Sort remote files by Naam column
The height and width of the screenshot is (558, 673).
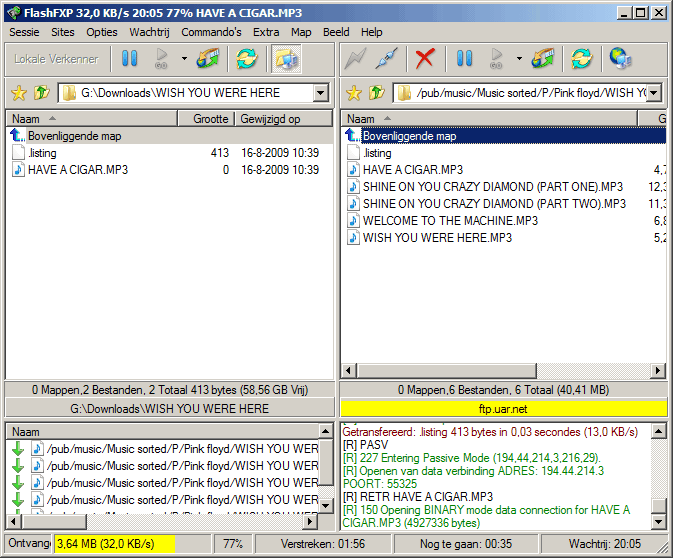(489, 119)
